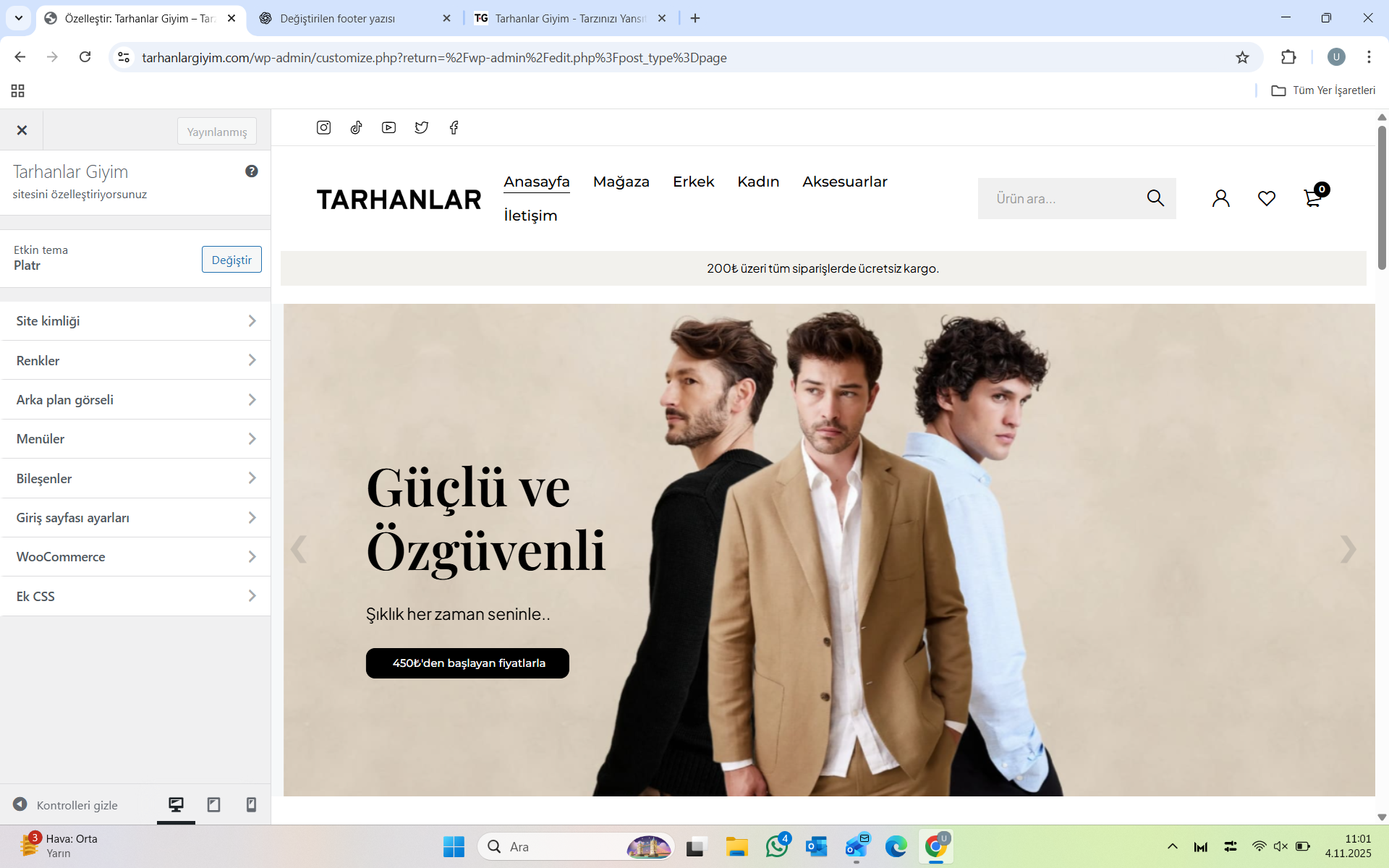The image size is (1389, 868).
Task: Click the TikTok icon in header
Action: [356, 127]
